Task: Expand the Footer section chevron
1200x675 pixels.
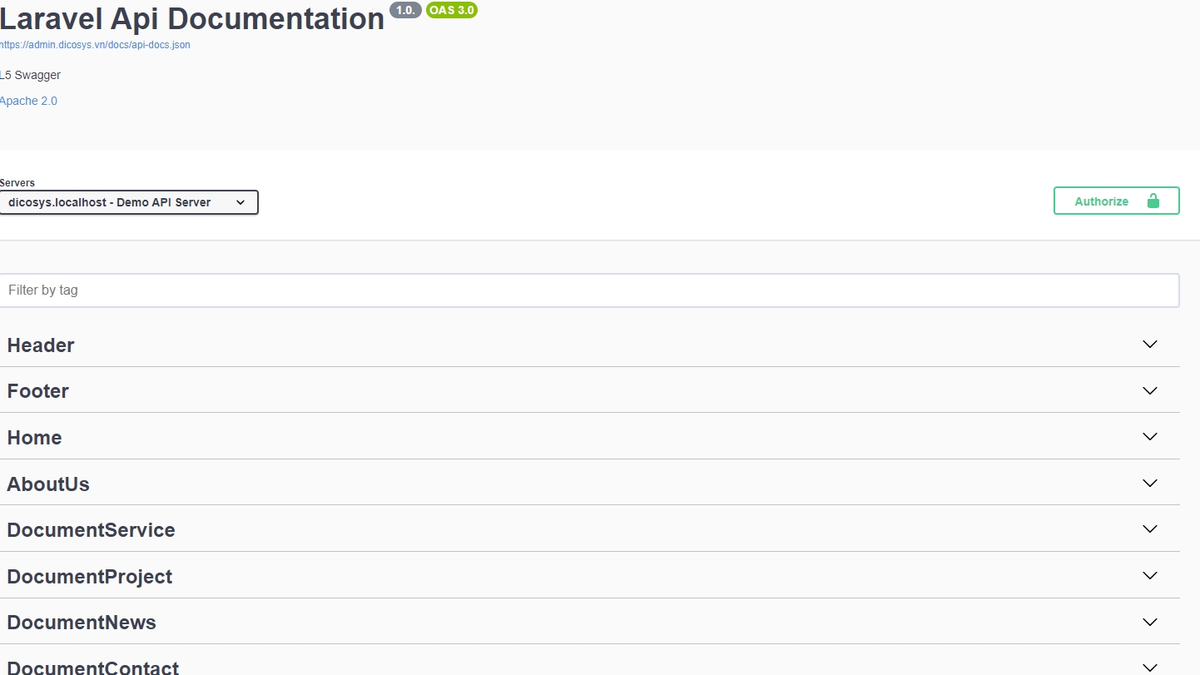Action: click(x=1150, y=390)
